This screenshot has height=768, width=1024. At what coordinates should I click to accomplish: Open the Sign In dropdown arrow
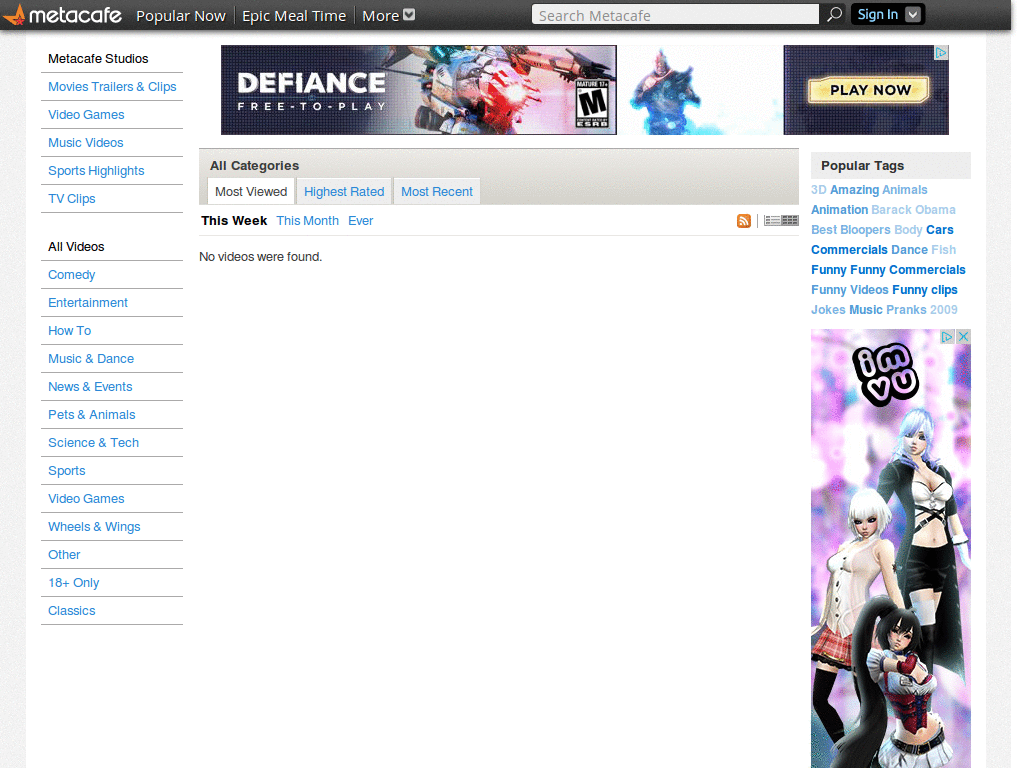click(x=913, y=14)
